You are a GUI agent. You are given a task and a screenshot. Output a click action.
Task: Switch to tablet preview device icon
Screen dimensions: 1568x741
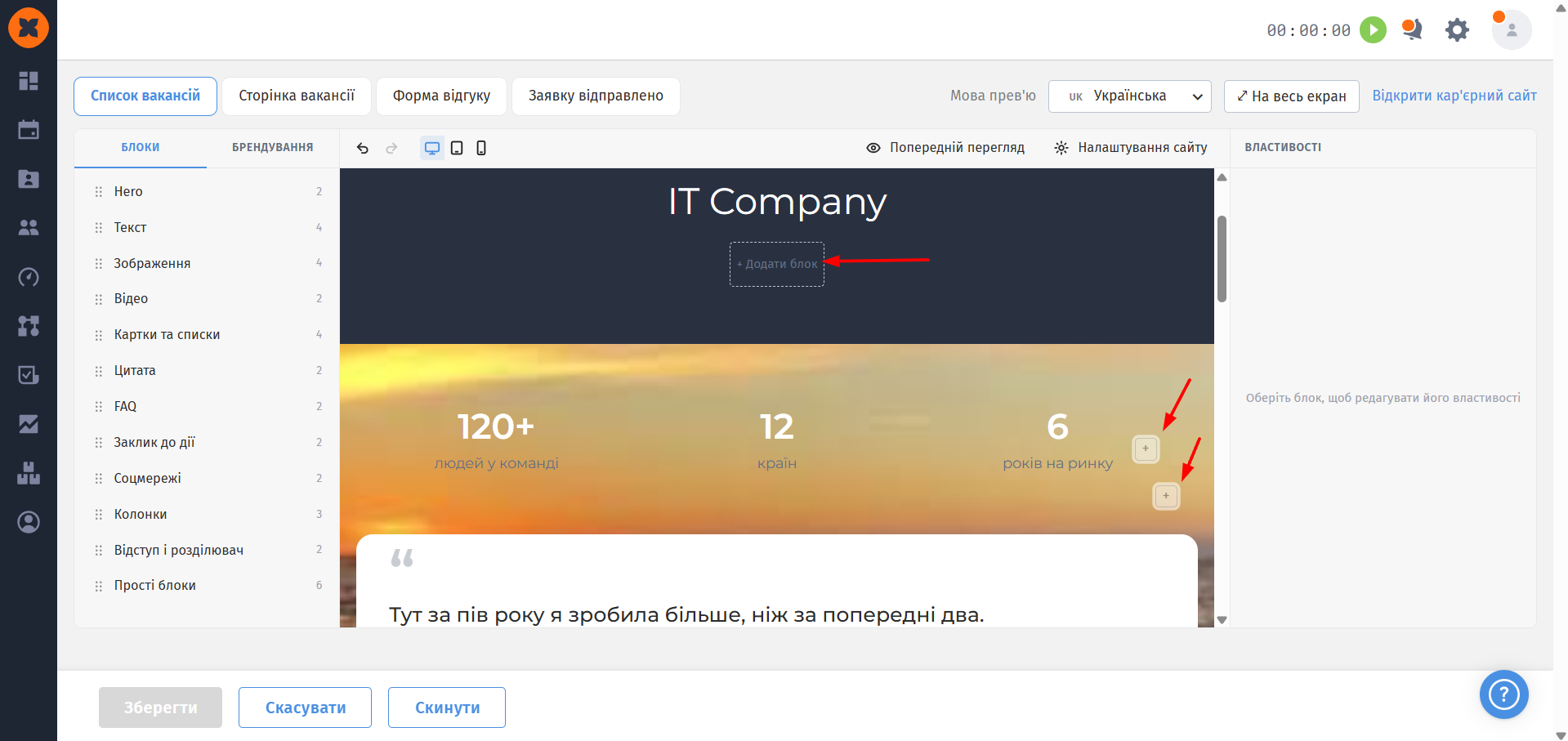tap(457, 148)
